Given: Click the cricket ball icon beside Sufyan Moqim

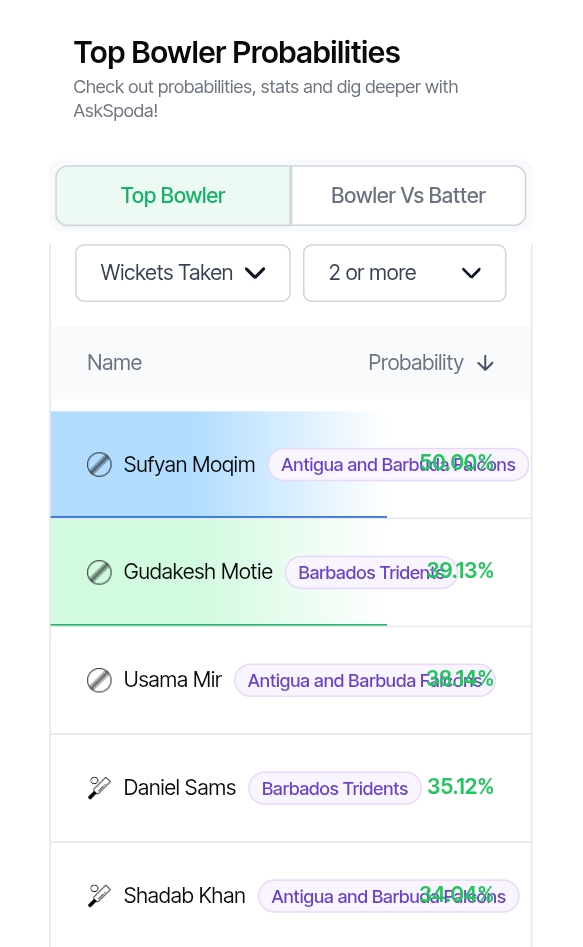Looking at the screenshot, I should 99,464.
